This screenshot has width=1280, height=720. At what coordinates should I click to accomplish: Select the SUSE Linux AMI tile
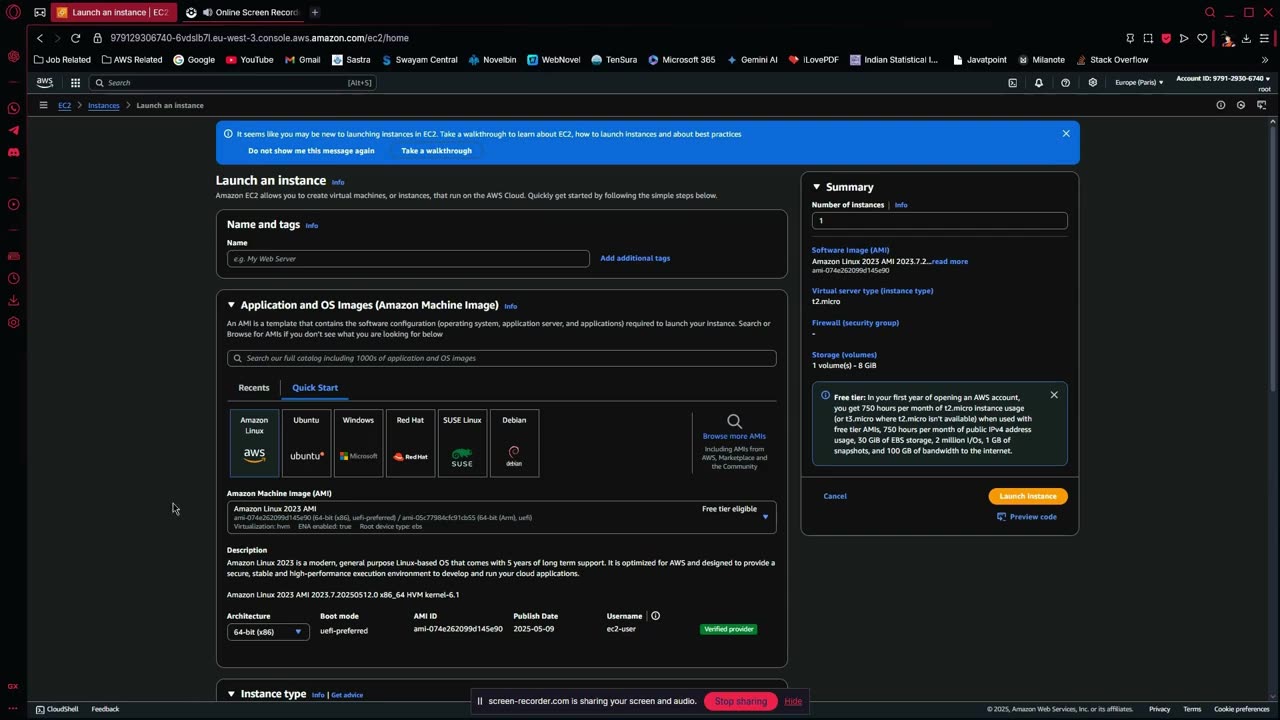click(x=462, y=442)
